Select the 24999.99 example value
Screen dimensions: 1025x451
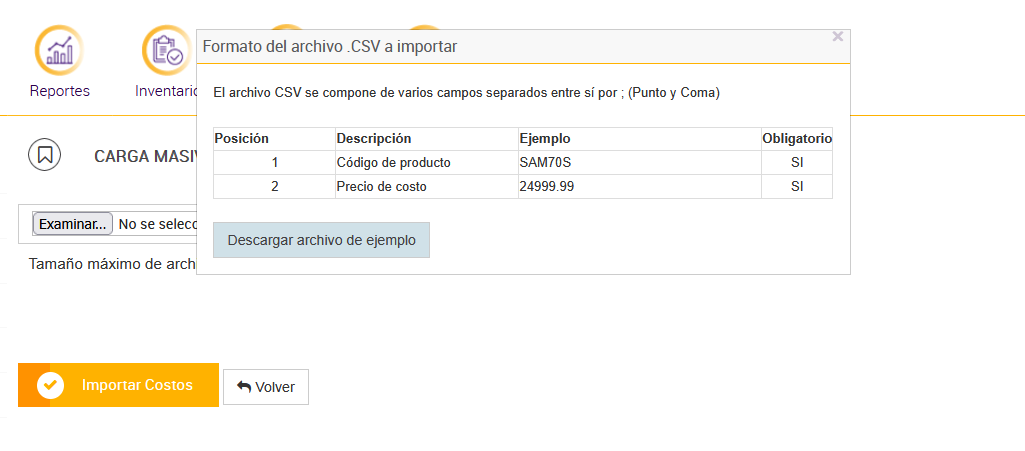point(547,187)
